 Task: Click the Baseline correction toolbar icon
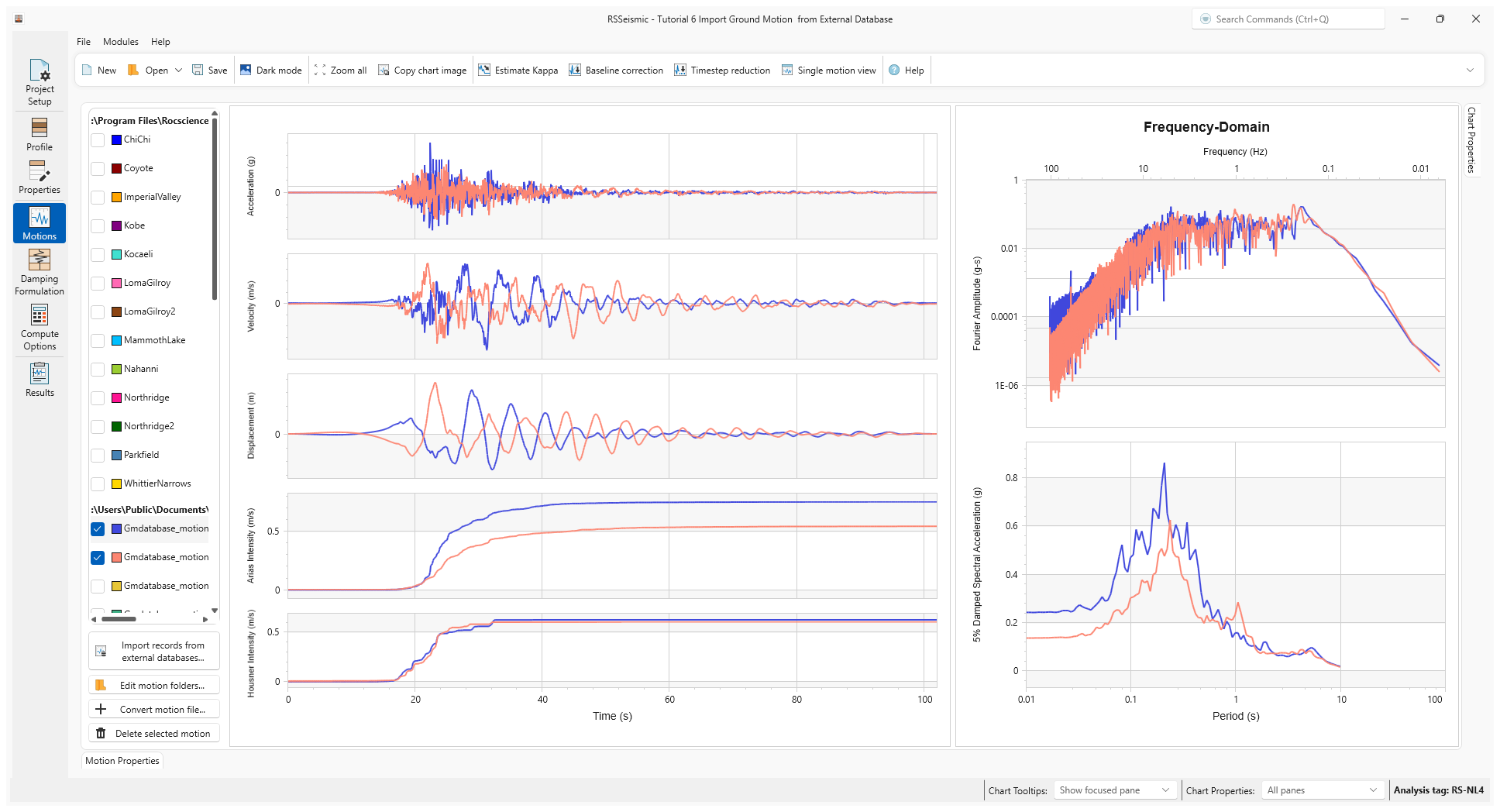616,70
